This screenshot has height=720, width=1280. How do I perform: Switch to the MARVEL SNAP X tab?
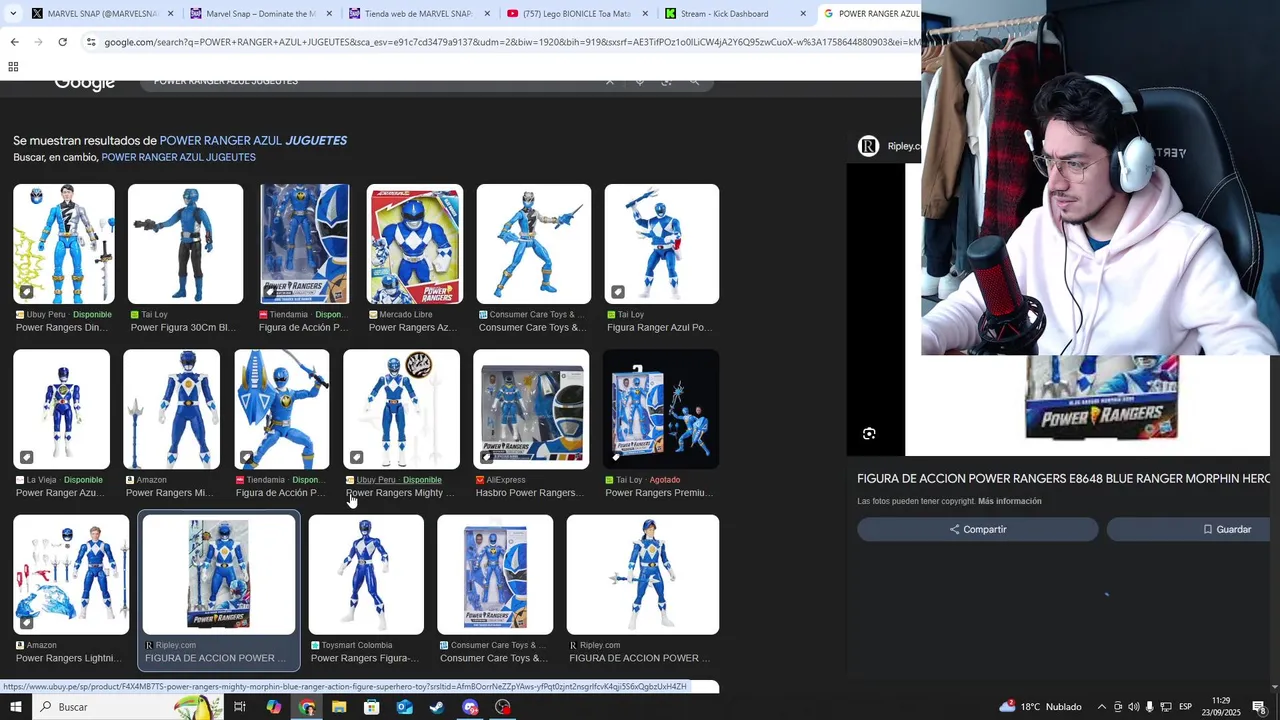103,14
